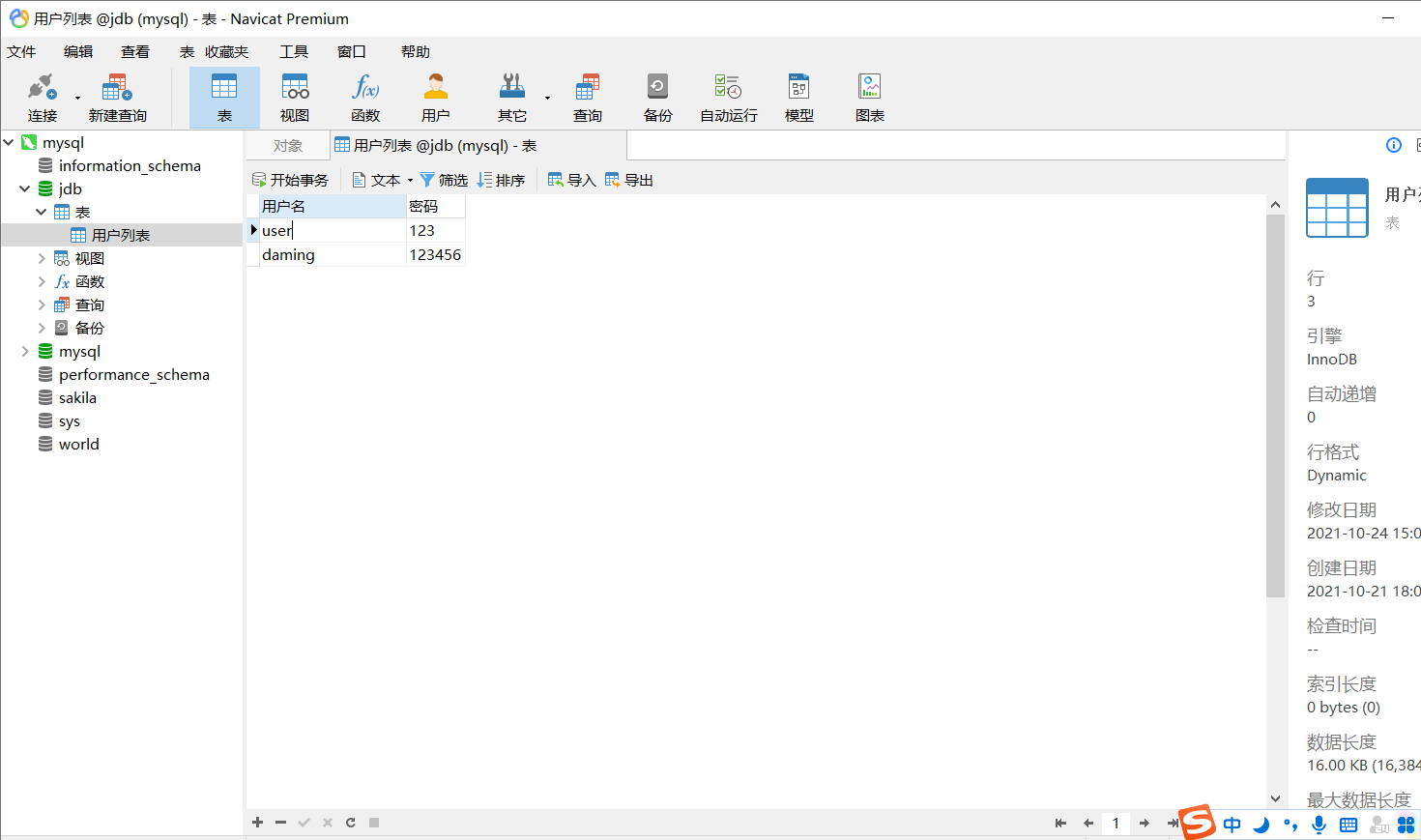Collapse the jdb database node

[x=25, y=188]
